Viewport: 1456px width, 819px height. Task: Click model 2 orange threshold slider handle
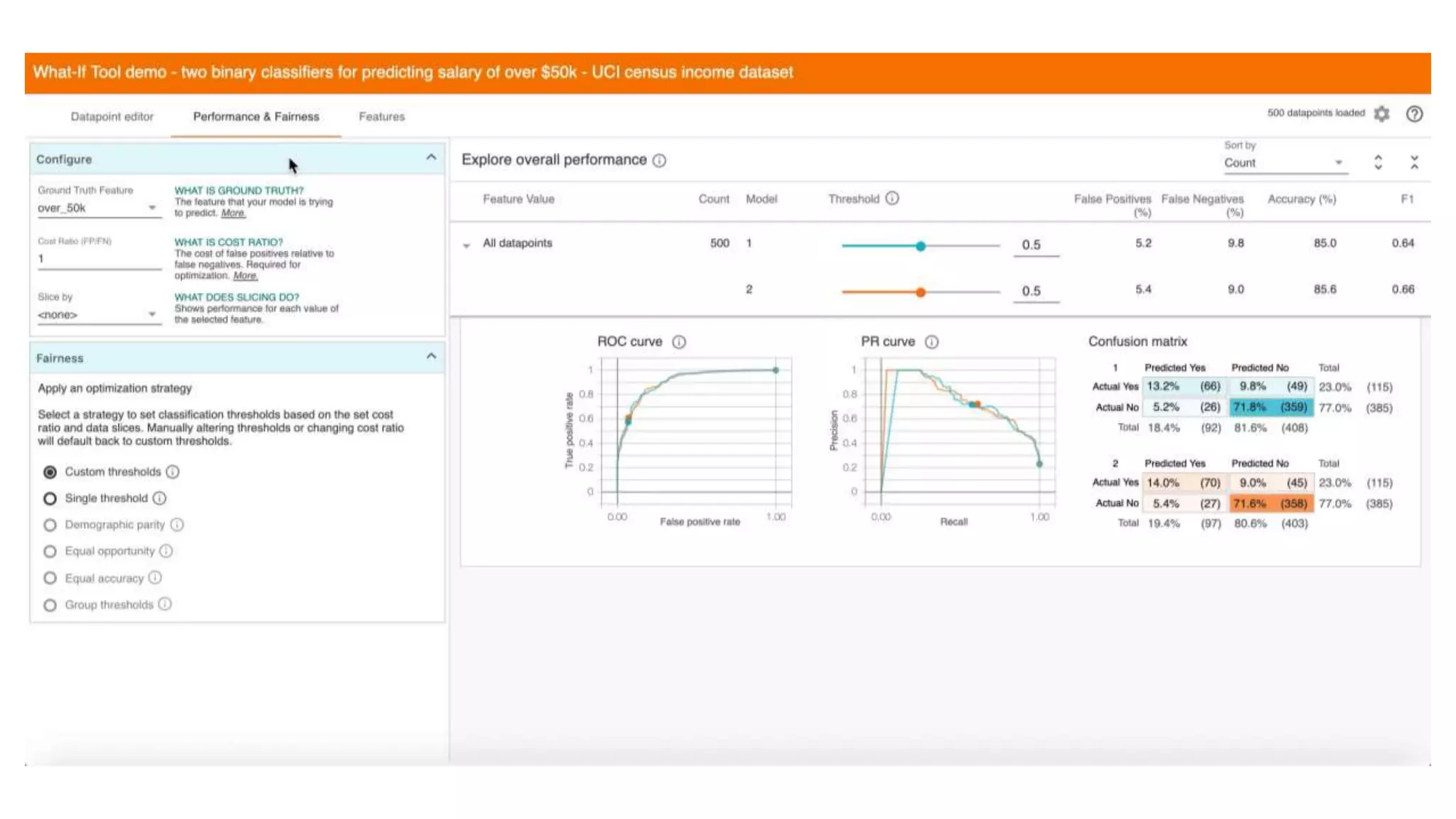click(x=921, y=292)
